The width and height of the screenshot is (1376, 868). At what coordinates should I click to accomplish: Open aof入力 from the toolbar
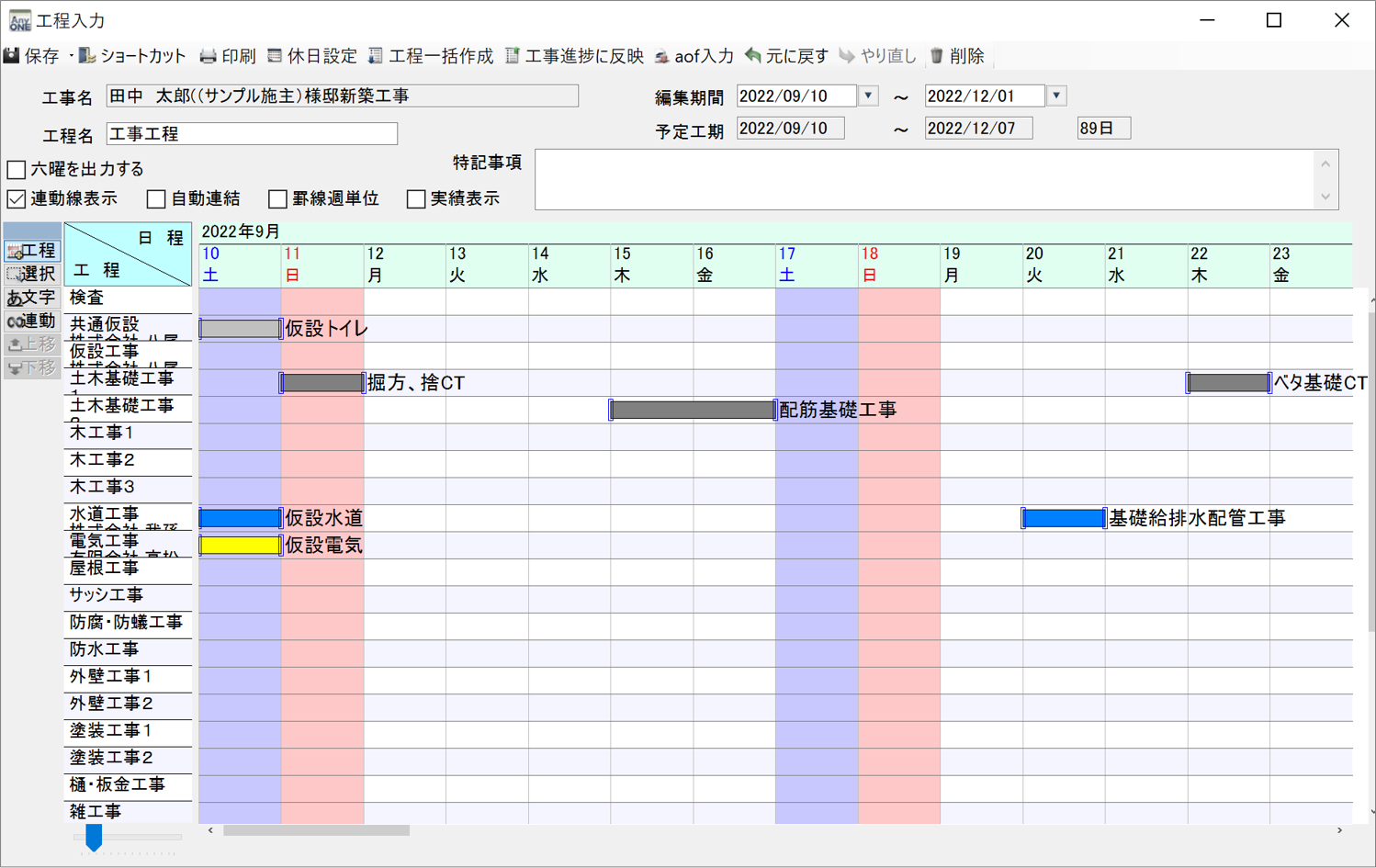pyautogui.click(x=661, y=57)
